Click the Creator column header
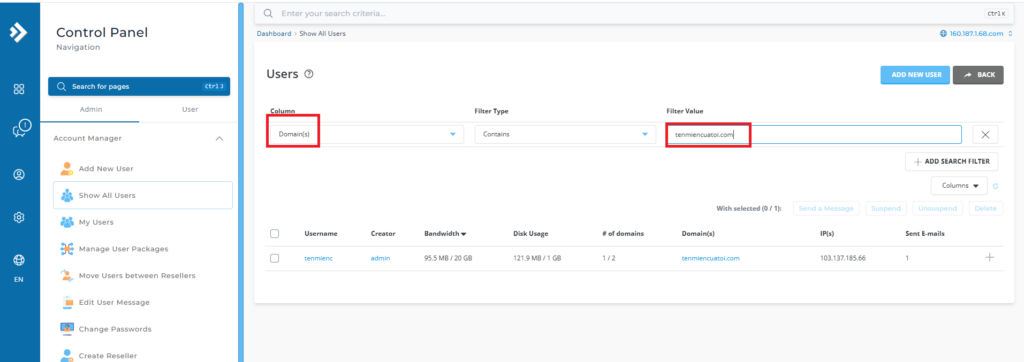This screenshot has height=362, width=1024. point(383,233)
